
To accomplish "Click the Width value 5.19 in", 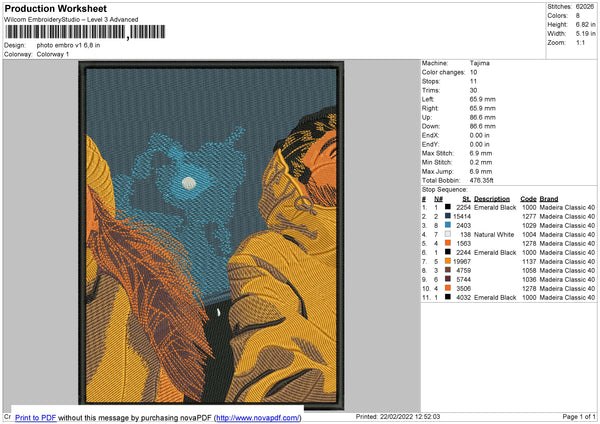I will coord(585,34).
